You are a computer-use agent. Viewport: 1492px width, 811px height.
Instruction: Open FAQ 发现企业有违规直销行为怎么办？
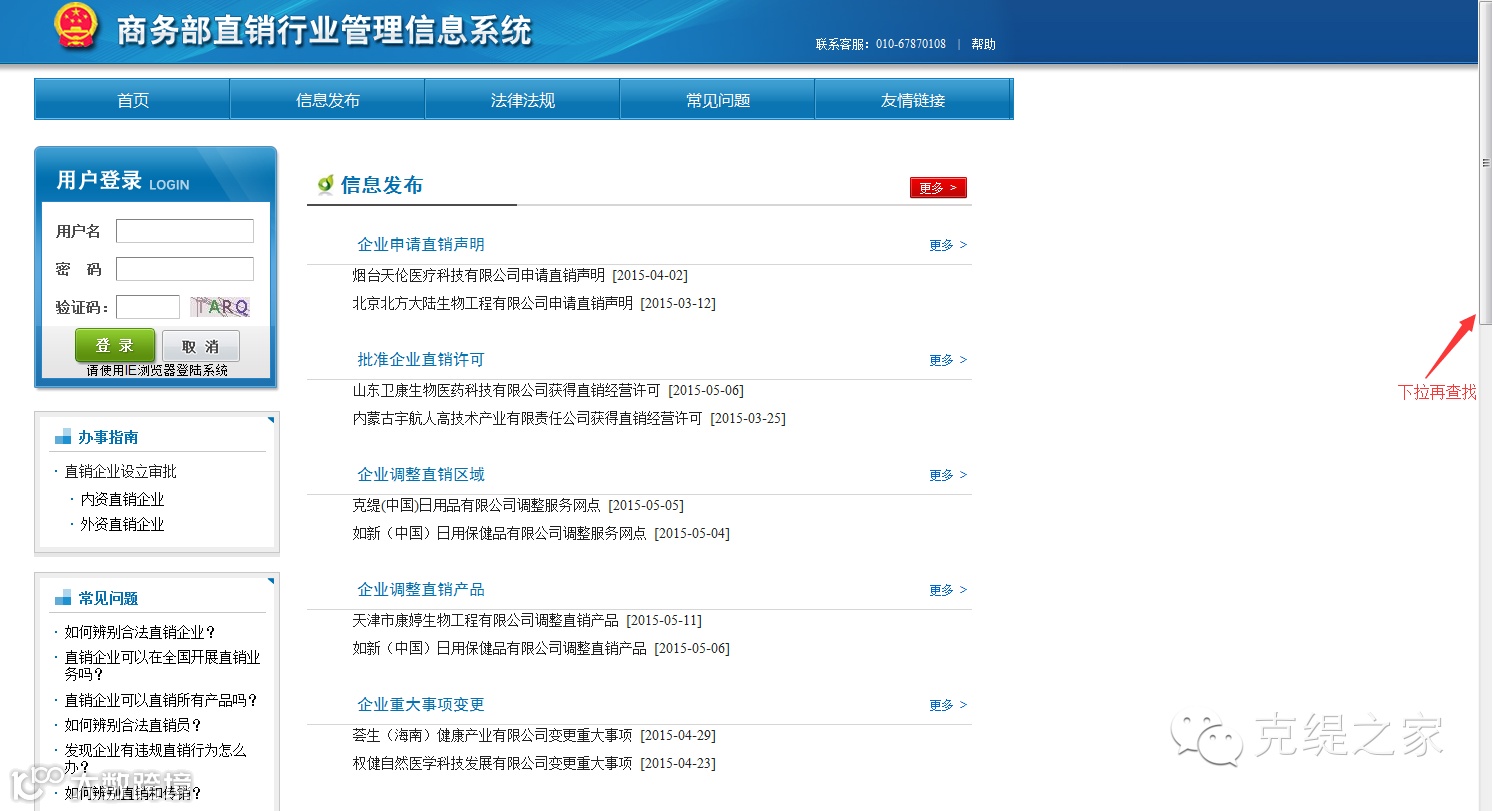pos(156,758)
